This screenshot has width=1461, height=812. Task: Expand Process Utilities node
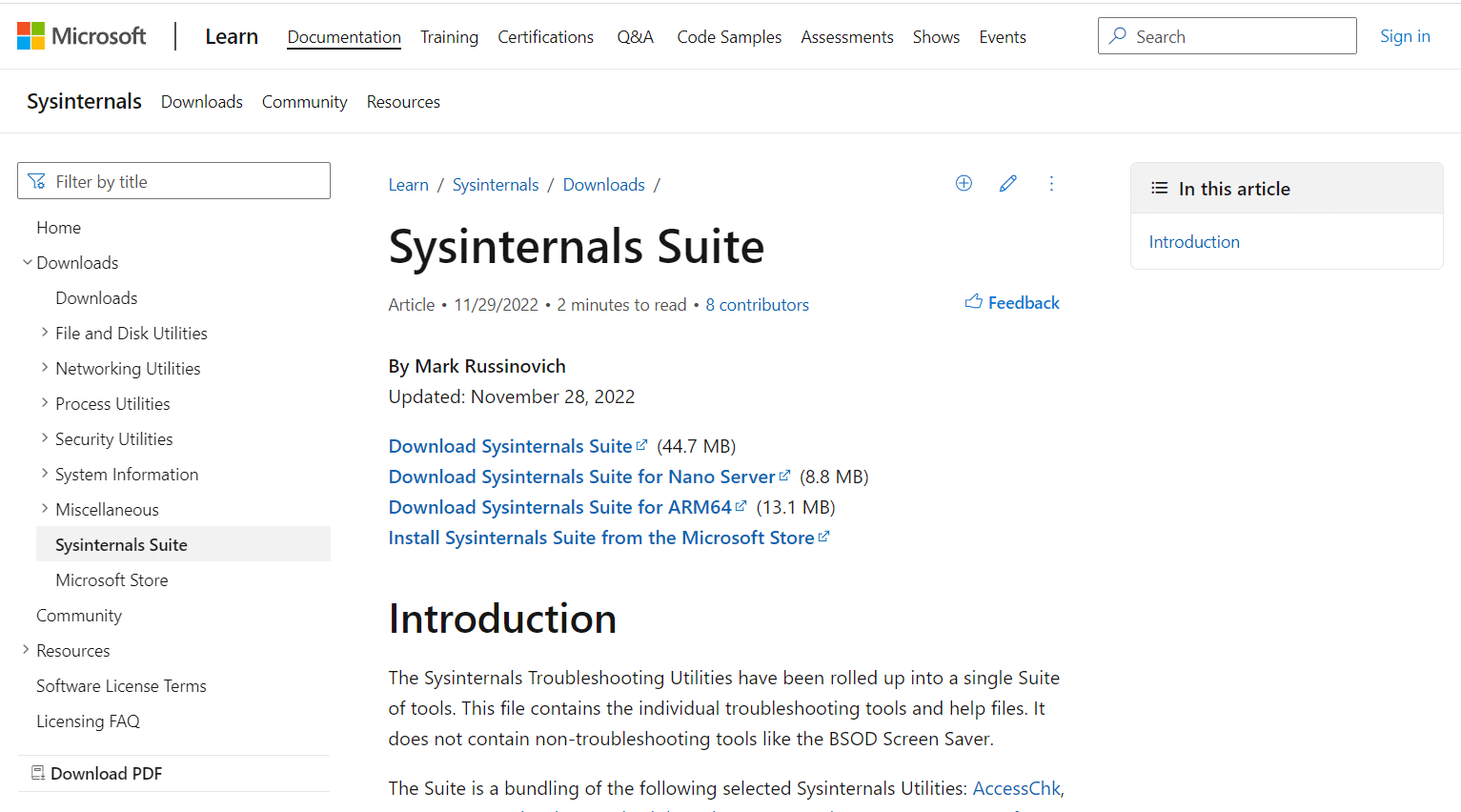[45, 403]
